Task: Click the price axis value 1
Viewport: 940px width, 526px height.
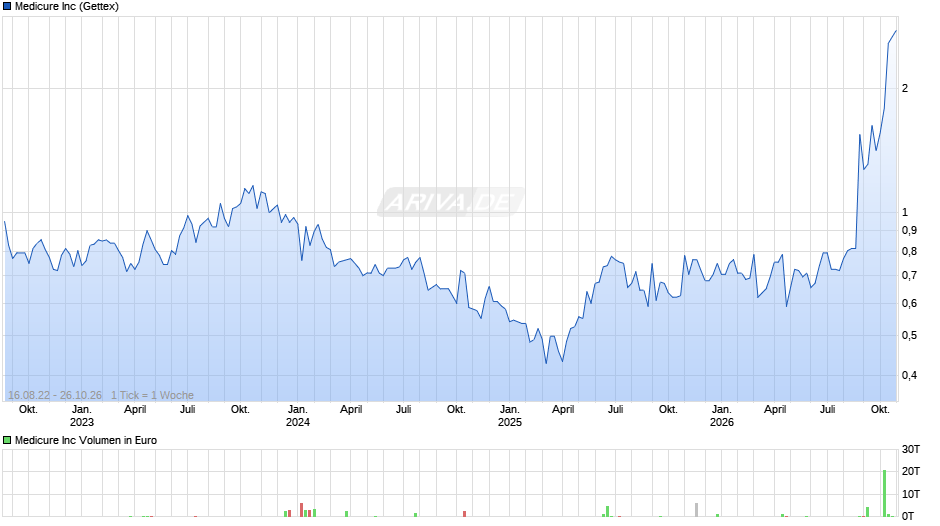Action: [905, 212]
